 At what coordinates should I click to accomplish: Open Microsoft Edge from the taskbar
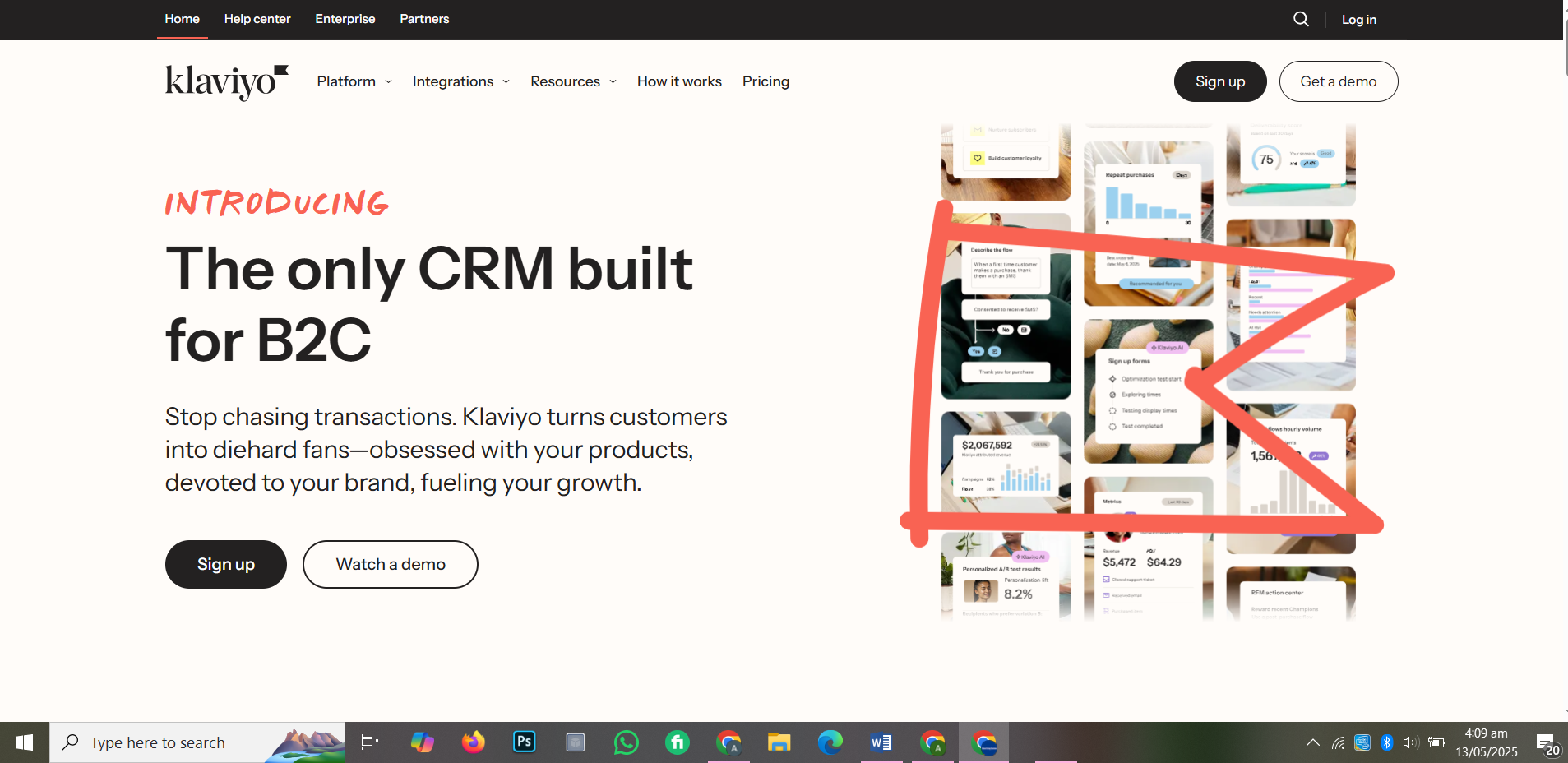(x=830, y=742)
